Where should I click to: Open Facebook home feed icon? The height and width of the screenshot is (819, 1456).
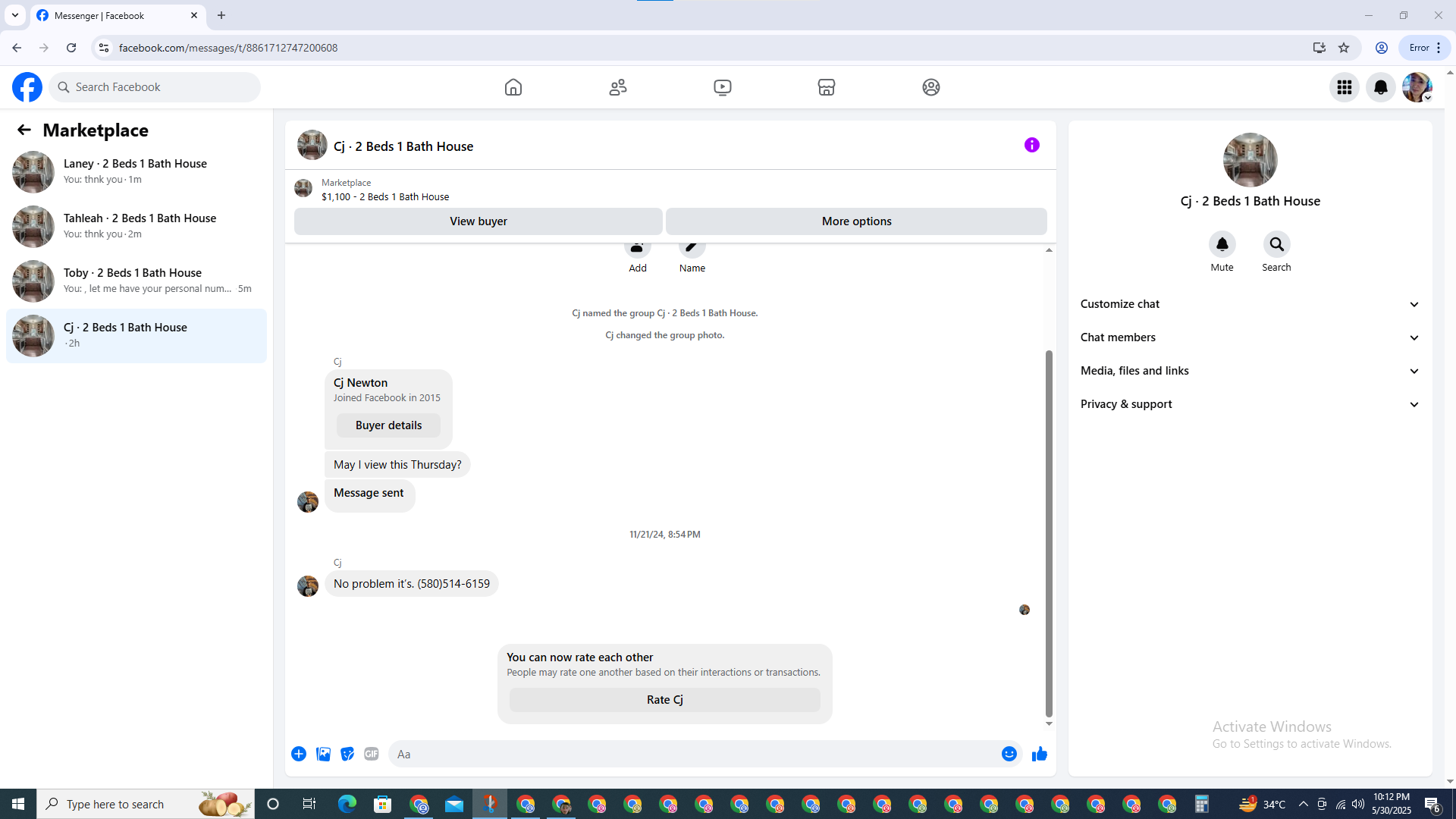pos(513,87)
